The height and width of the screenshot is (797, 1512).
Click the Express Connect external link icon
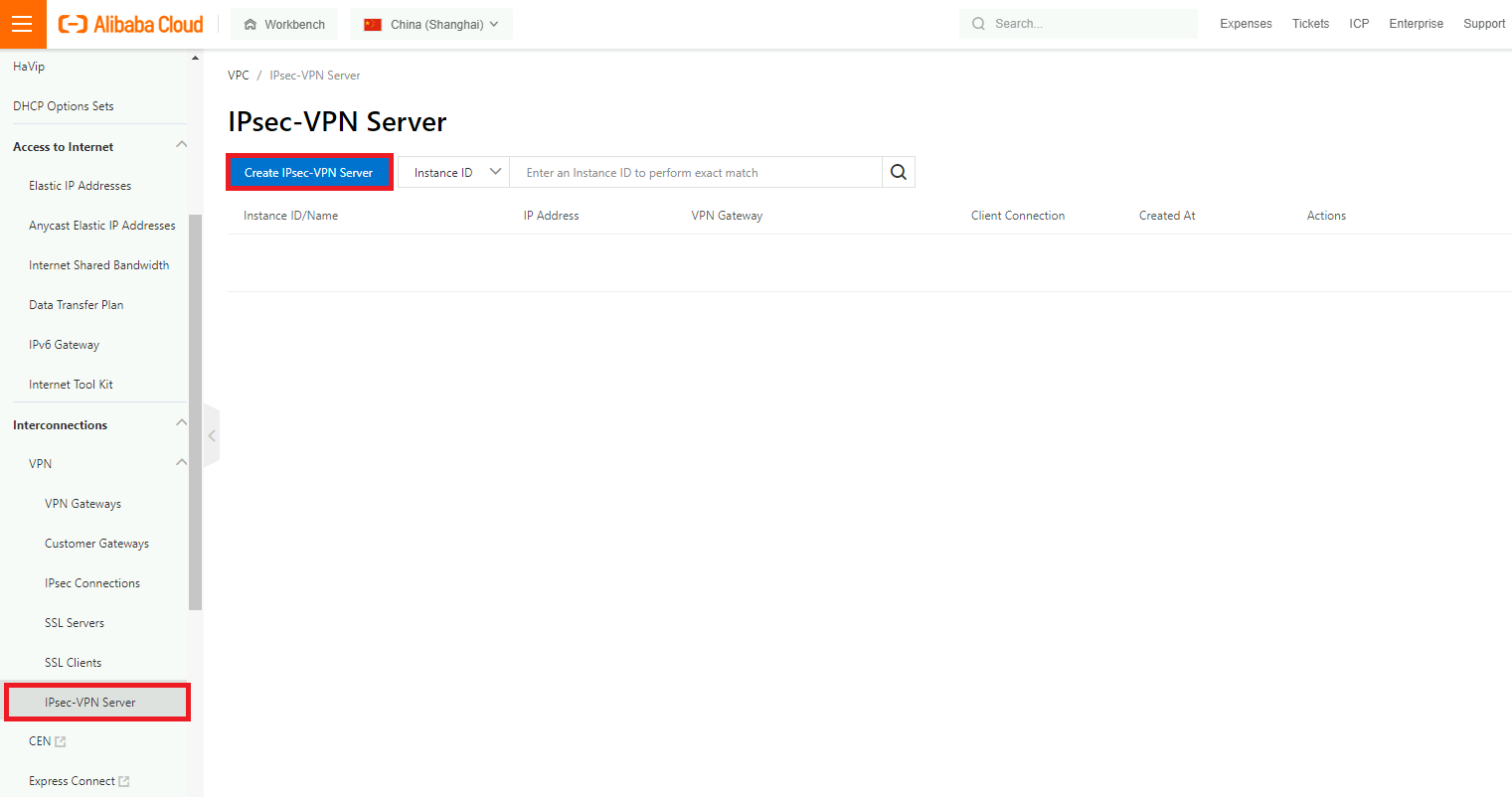tap(124, 781)
